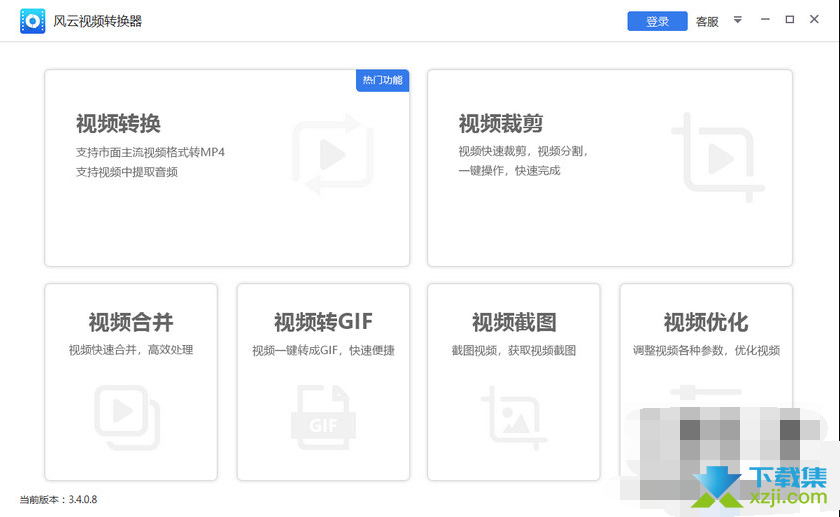Click the 登录 login button

pyautogui.click(x=657, y=21)
